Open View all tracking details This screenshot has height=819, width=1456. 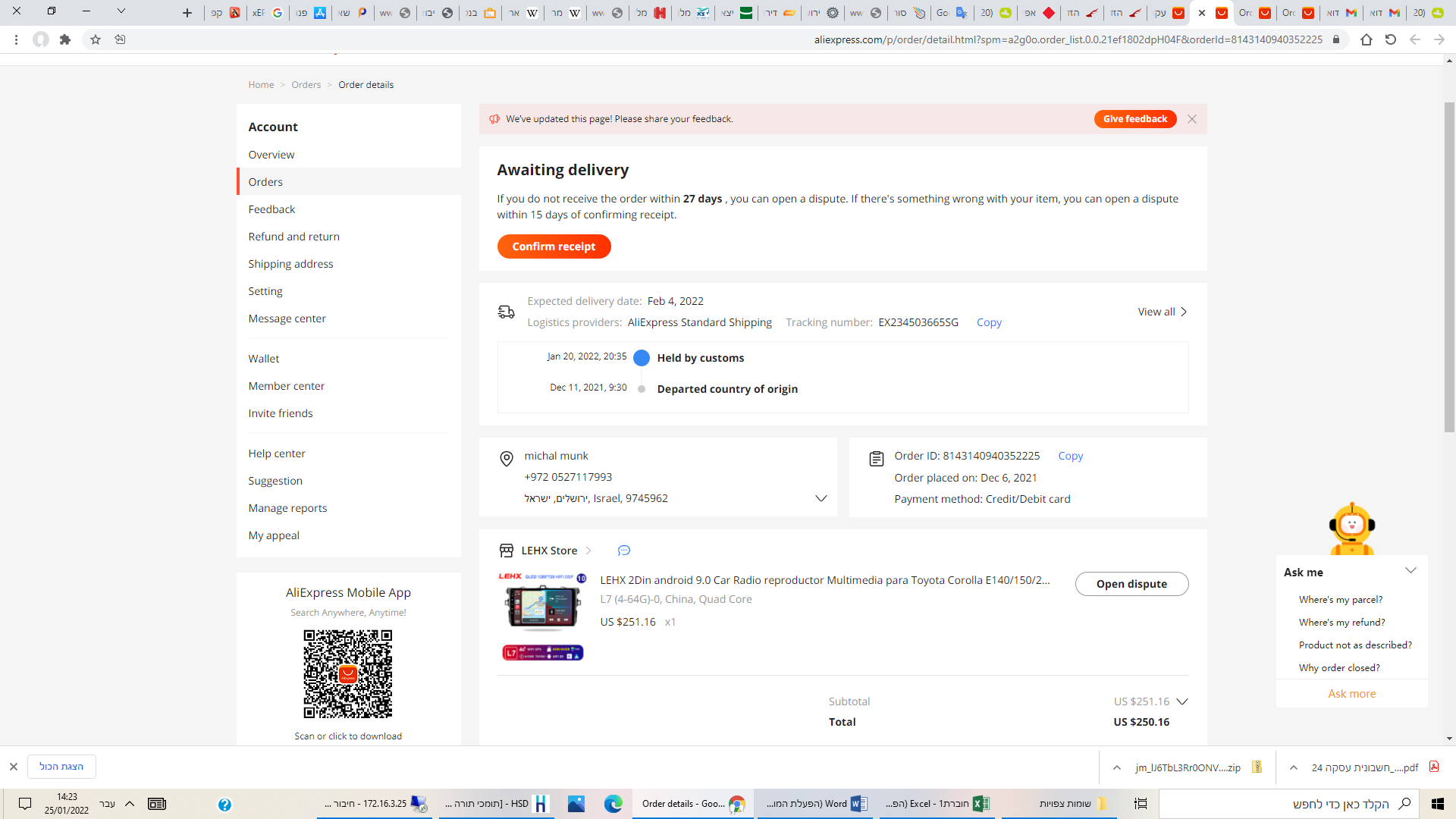coord(1162,312)
